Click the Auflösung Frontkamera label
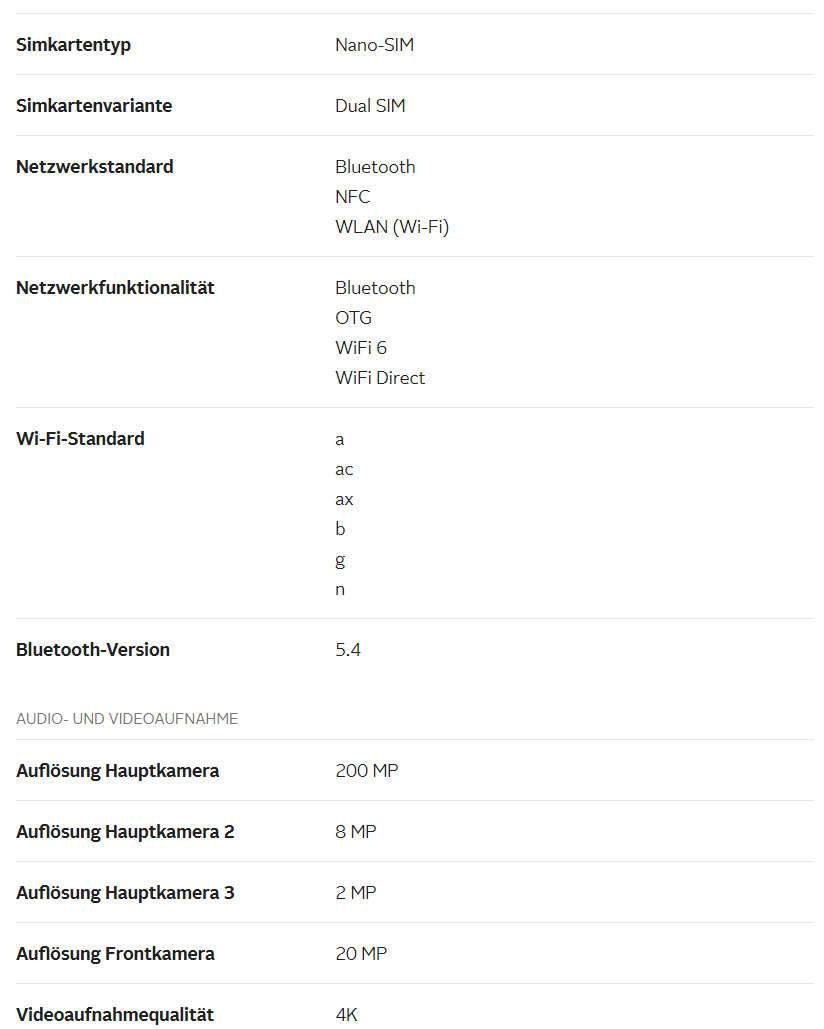Viewport: 824px width, 1029px height. [x=115, y=954]
